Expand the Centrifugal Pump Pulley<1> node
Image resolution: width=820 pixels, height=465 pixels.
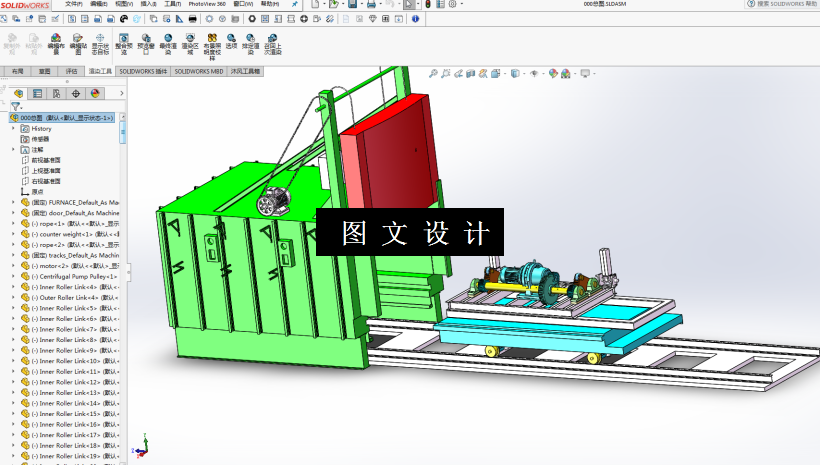14,276
